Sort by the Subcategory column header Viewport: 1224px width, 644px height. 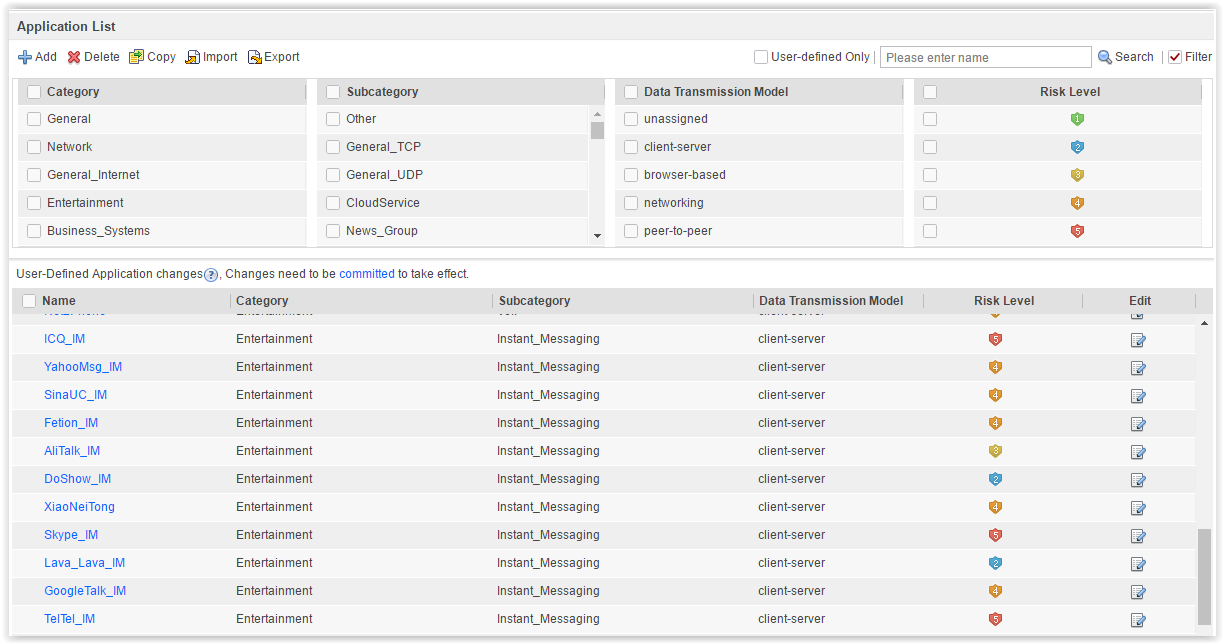[534, 301]
